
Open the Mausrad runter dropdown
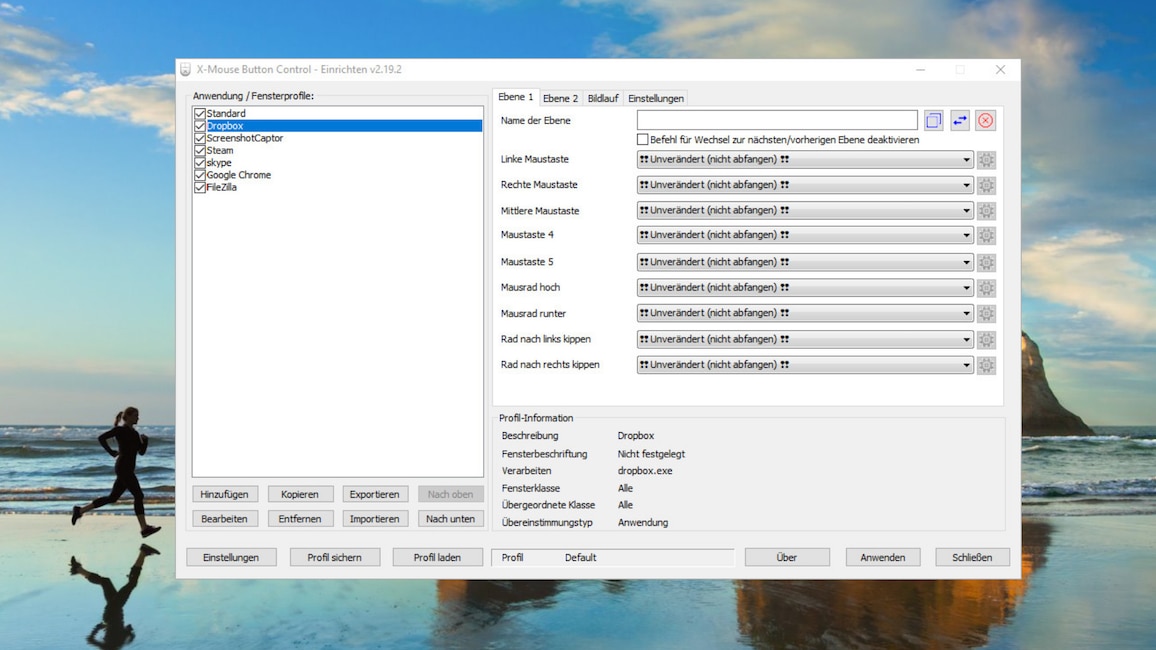click(x=805, y=313)
